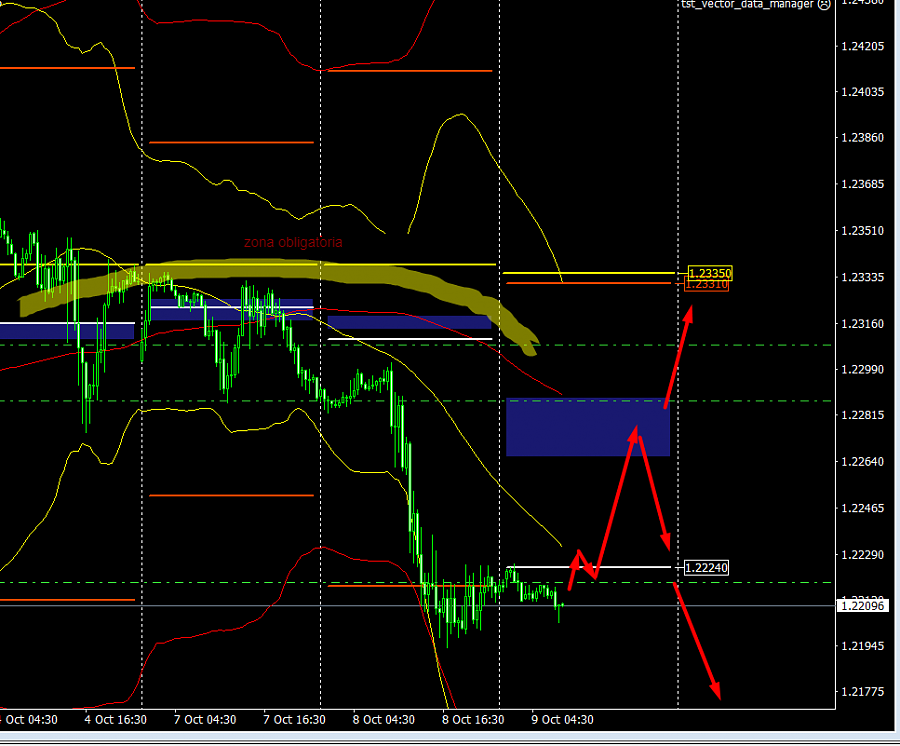The image size is (900, 746).
Task: Select the yellow 1.23350 price tag
Action: [709, 273]
